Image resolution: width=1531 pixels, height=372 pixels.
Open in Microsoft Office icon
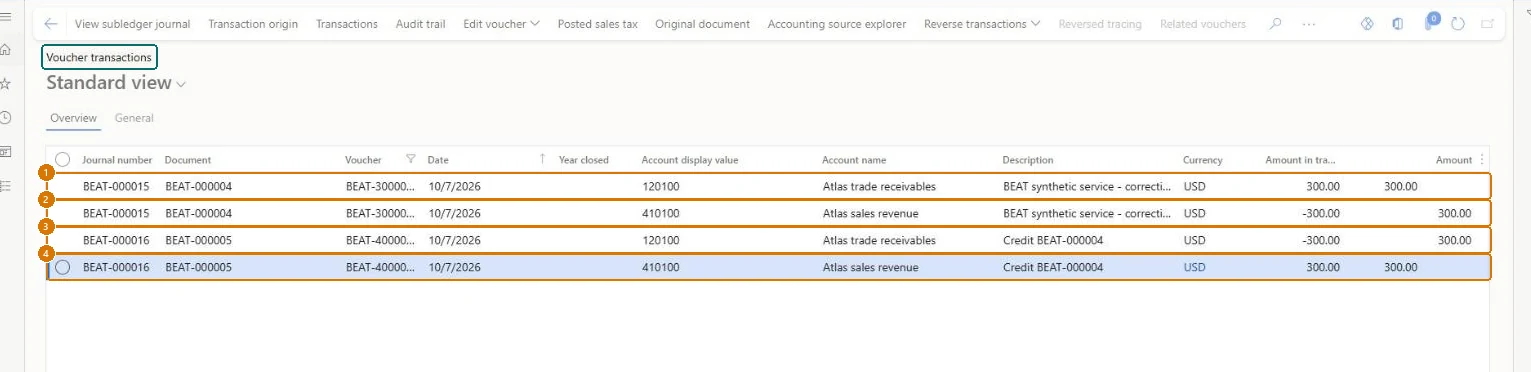[x=1397, y=24]
